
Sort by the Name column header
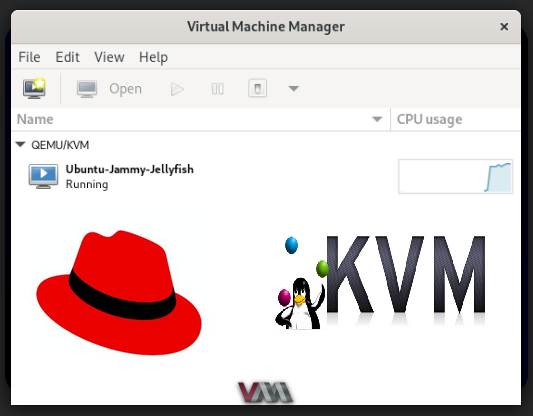point(201,119)
